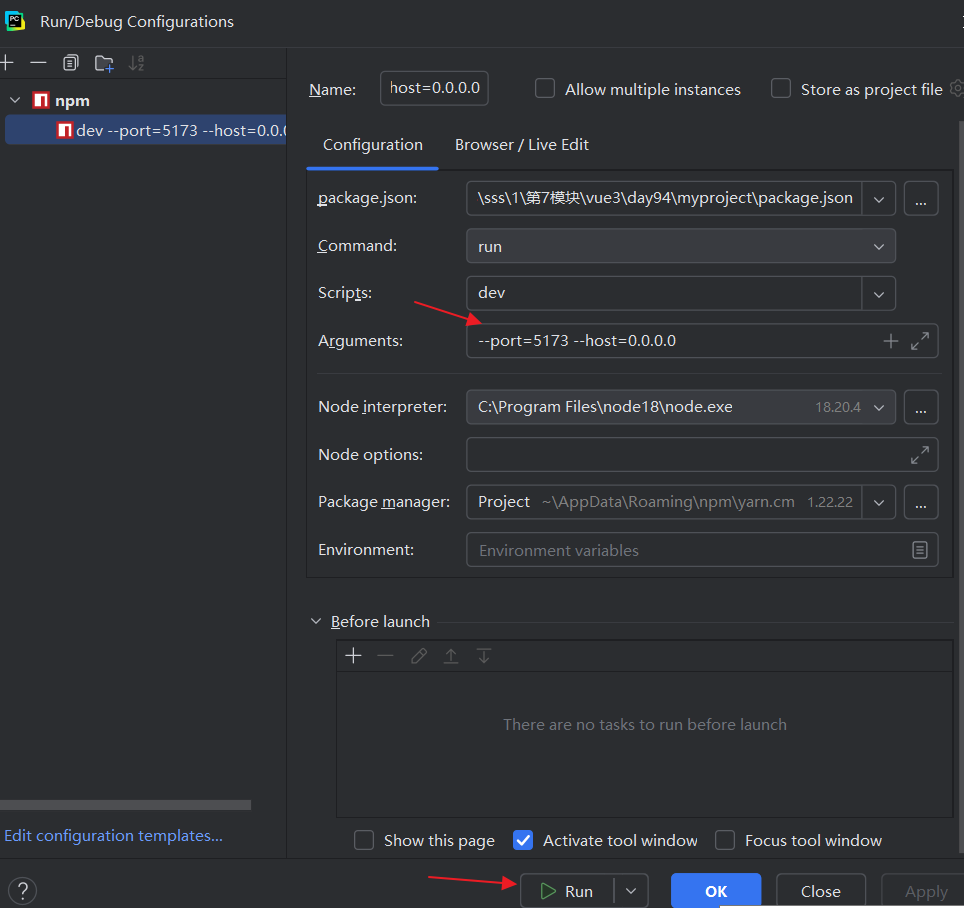This screenshot has height=908, width=964.
Task: Open package.json path dropdown
Action: pos(879,199)
